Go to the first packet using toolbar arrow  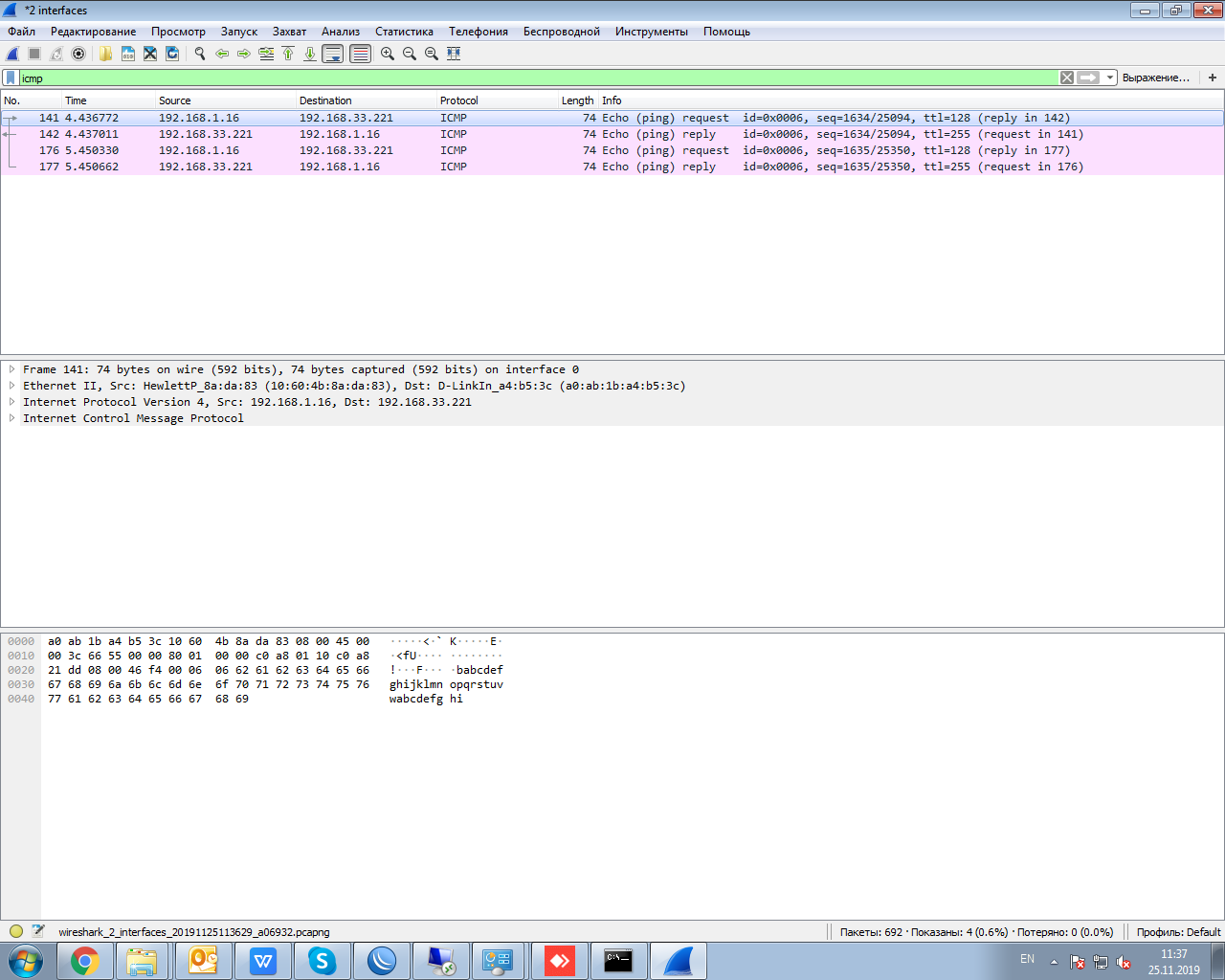(288, 54)
